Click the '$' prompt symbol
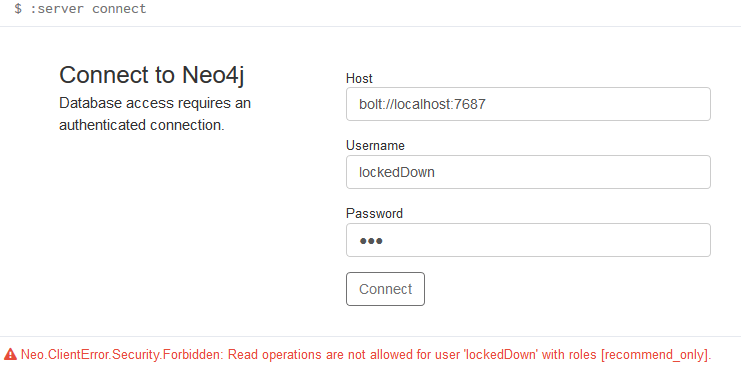The height and width of the screenshot is (369, 741). click(x=18, y=9)
